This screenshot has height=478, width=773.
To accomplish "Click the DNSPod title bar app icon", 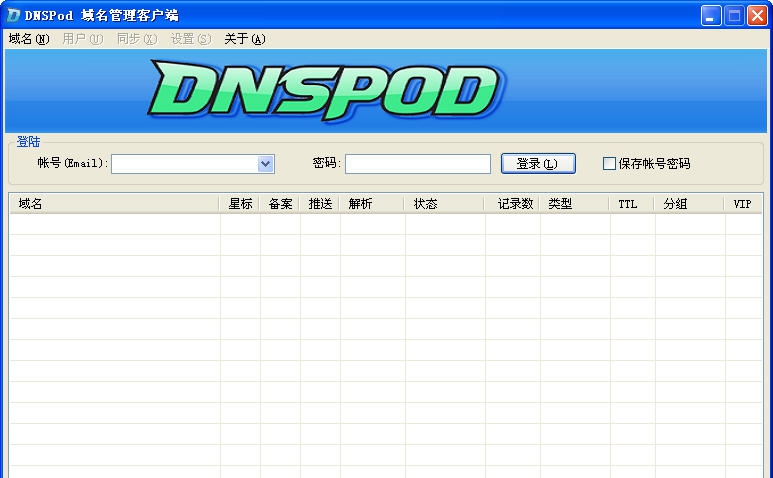I will 13,15.
